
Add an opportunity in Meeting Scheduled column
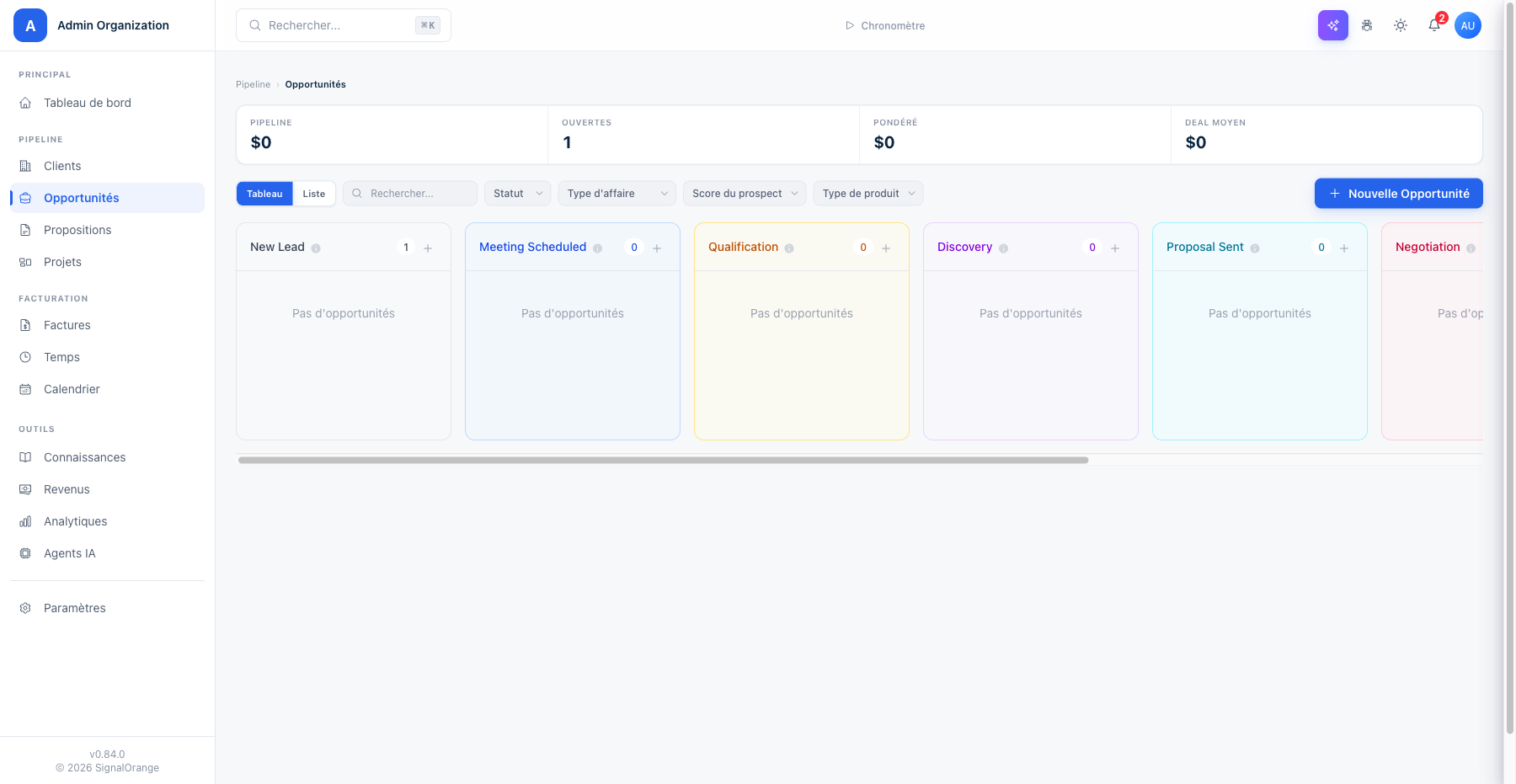pyautogui.click(x=657, y=248)
